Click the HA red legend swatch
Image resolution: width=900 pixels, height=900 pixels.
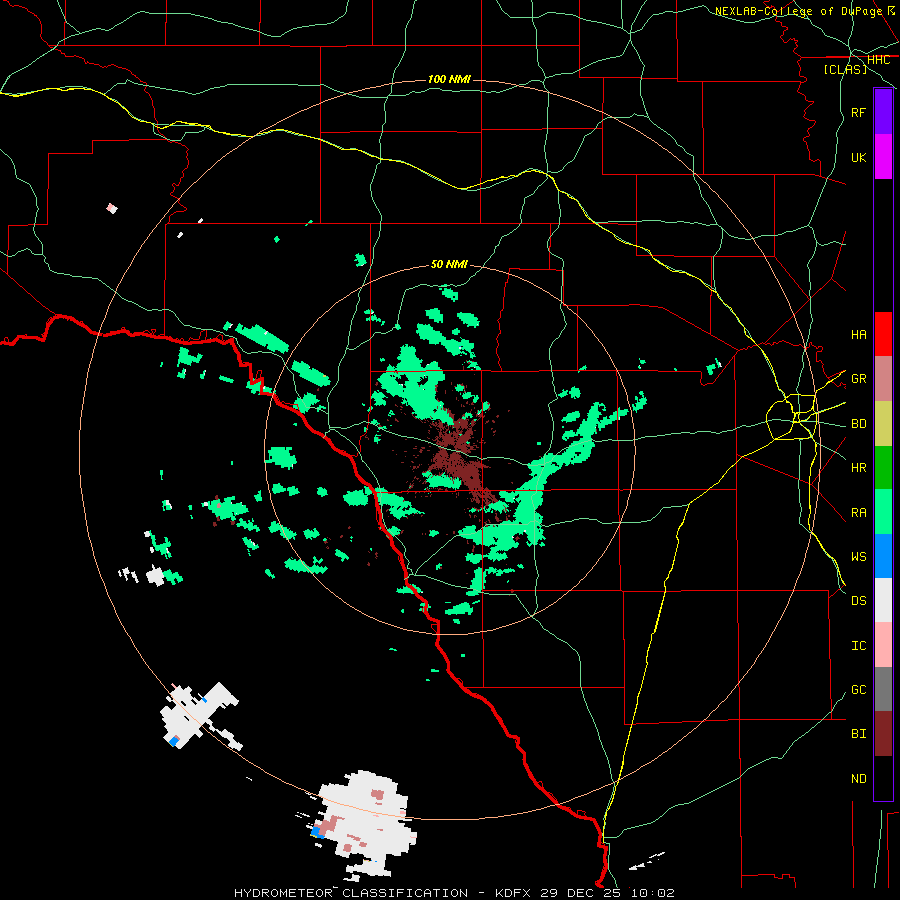click(x=883, y=334)
